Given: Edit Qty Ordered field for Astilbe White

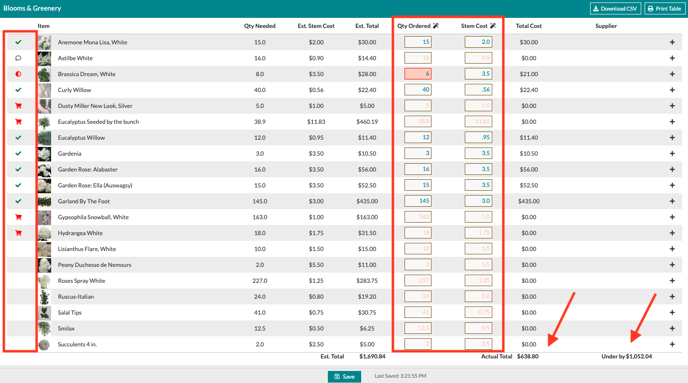Looking at the screenshot, I should [418, 58].
